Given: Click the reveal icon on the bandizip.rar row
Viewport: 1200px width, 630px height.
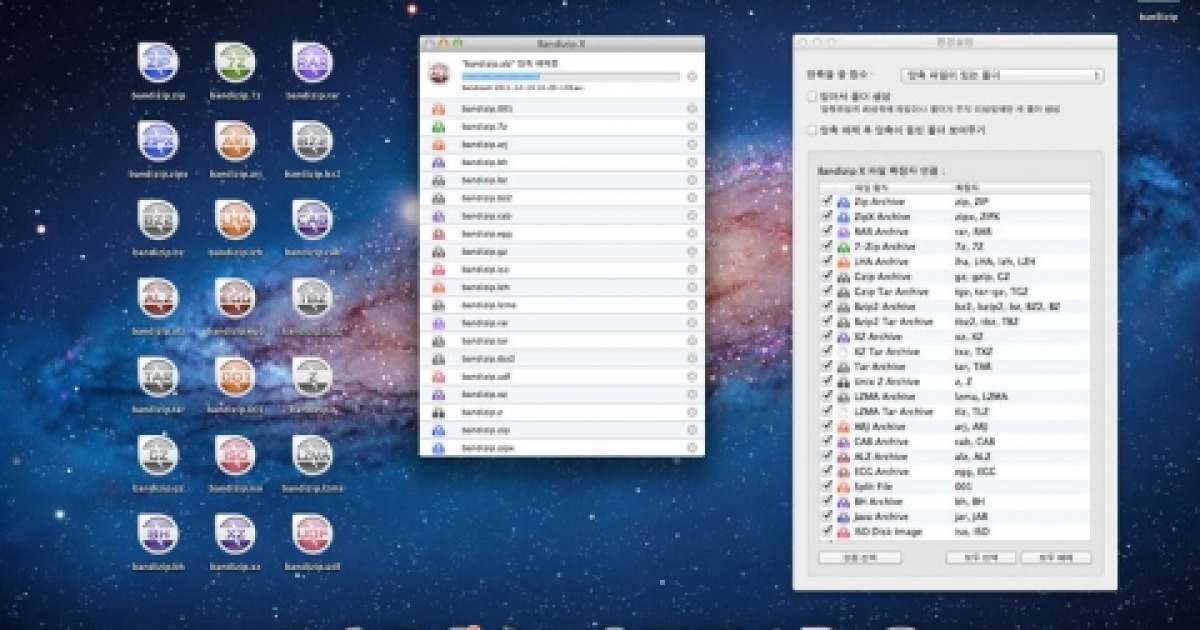Looking at the screenshot, I should 692,323.
